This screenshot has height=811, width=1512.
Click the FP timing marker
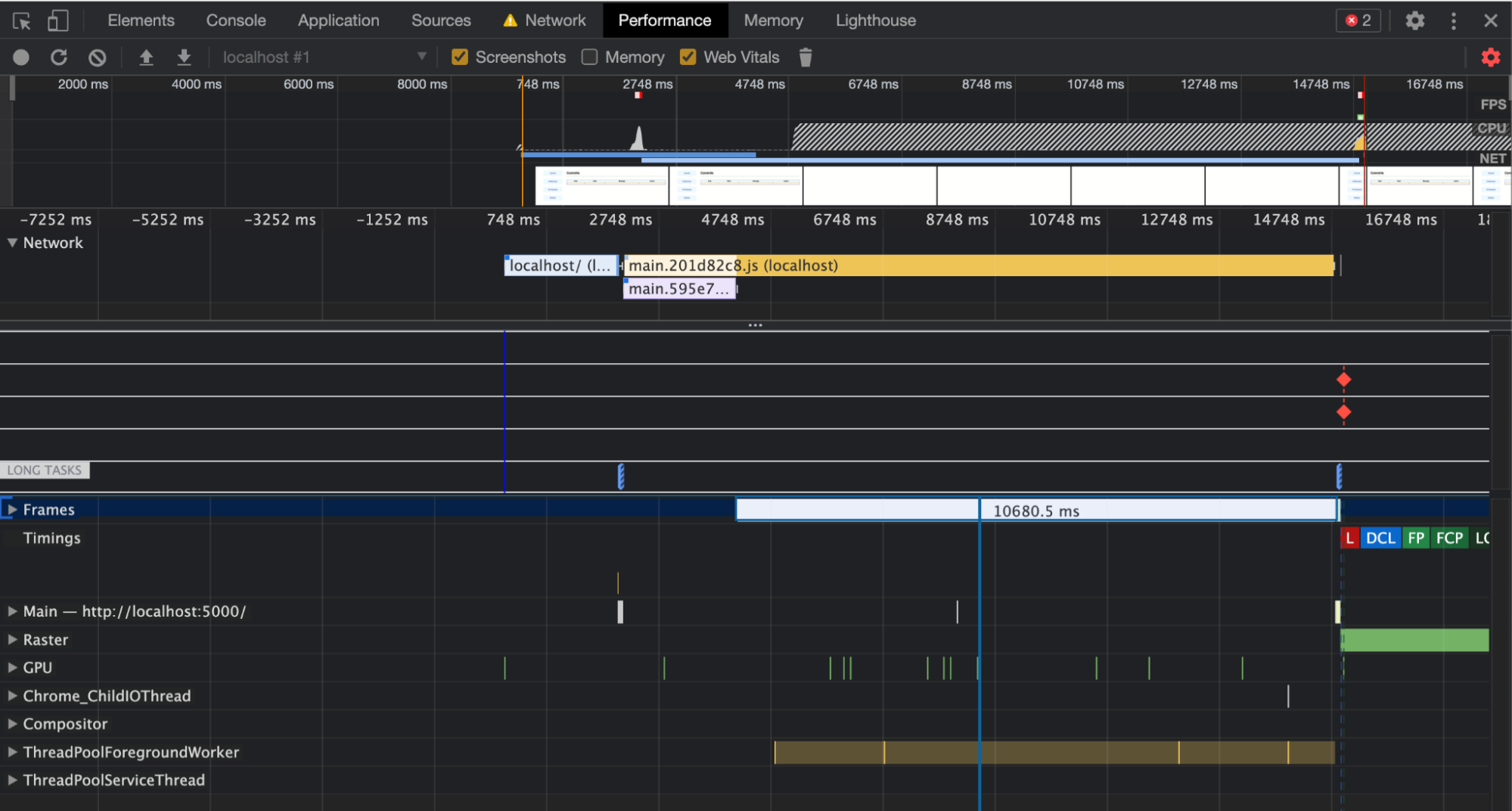1415,539
